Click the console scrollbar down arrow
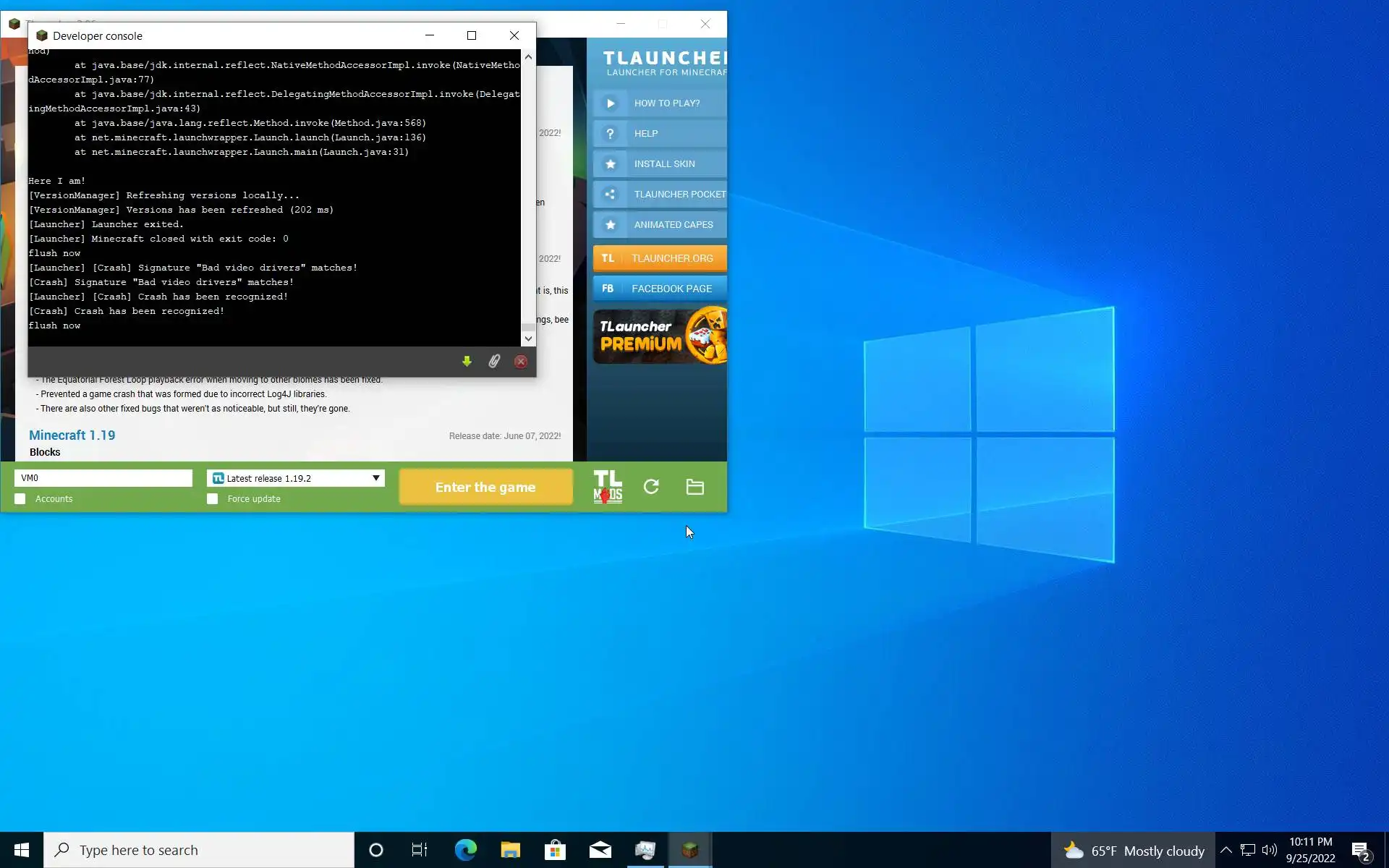Viewport: 1389px width, 868px height. pos(528,339)
